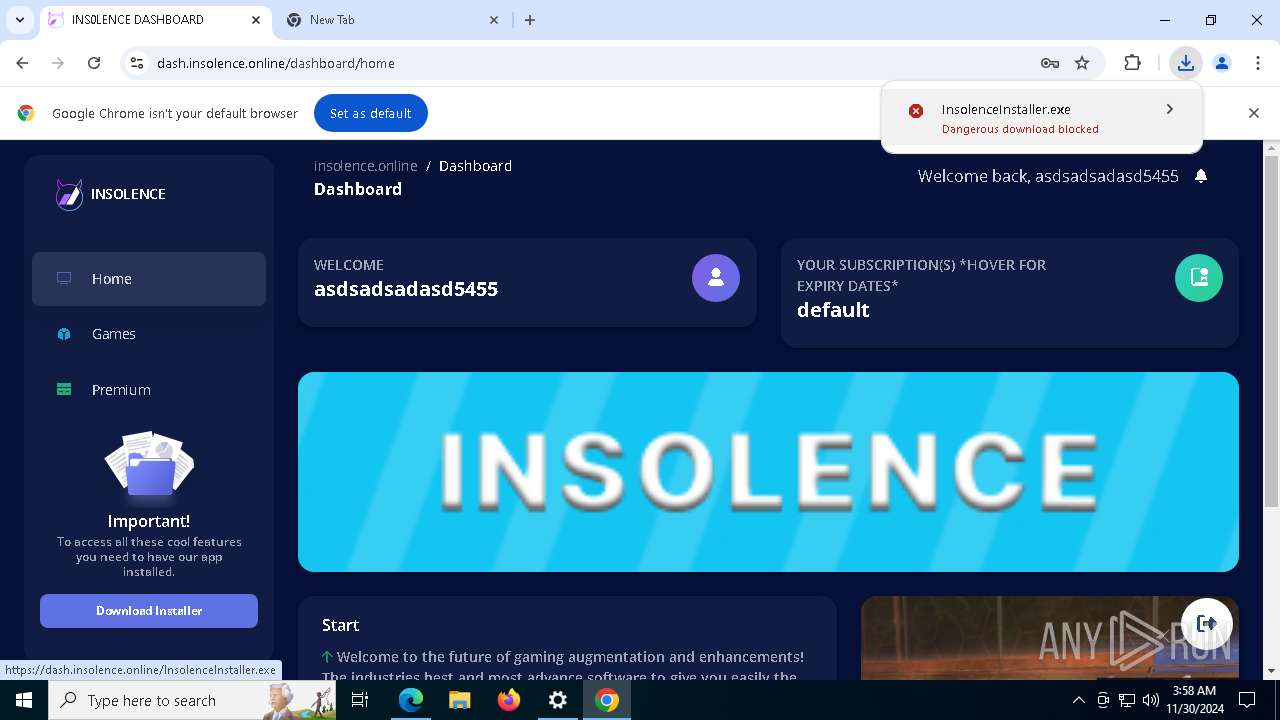This screenshot has height=720, width=1280.
Task: Open Chrome three-dot menu
Action: [x=1258, y=63]
